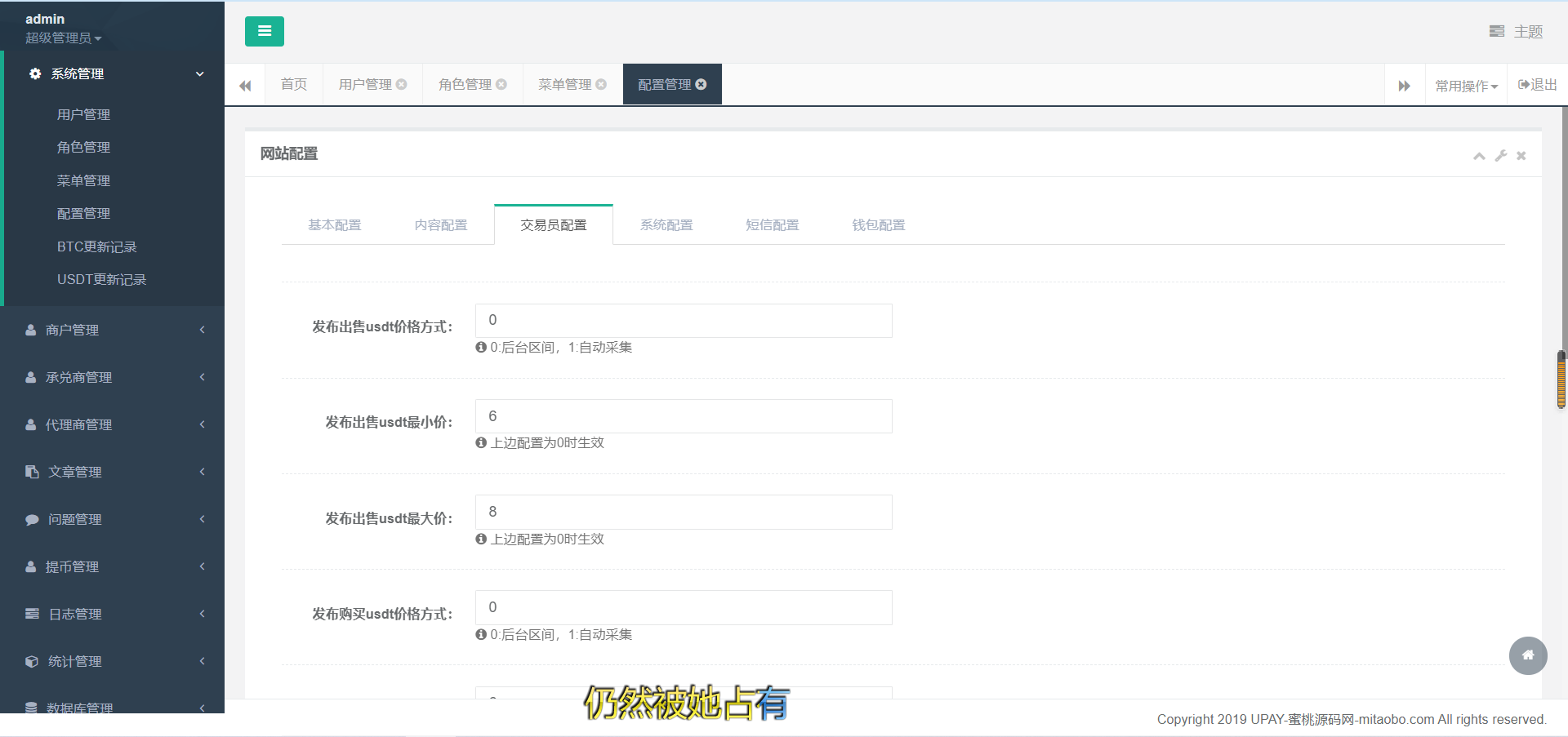Open panel settings via wrench icon
This screenshot has height=737, width=1568.
(1500, 156)
